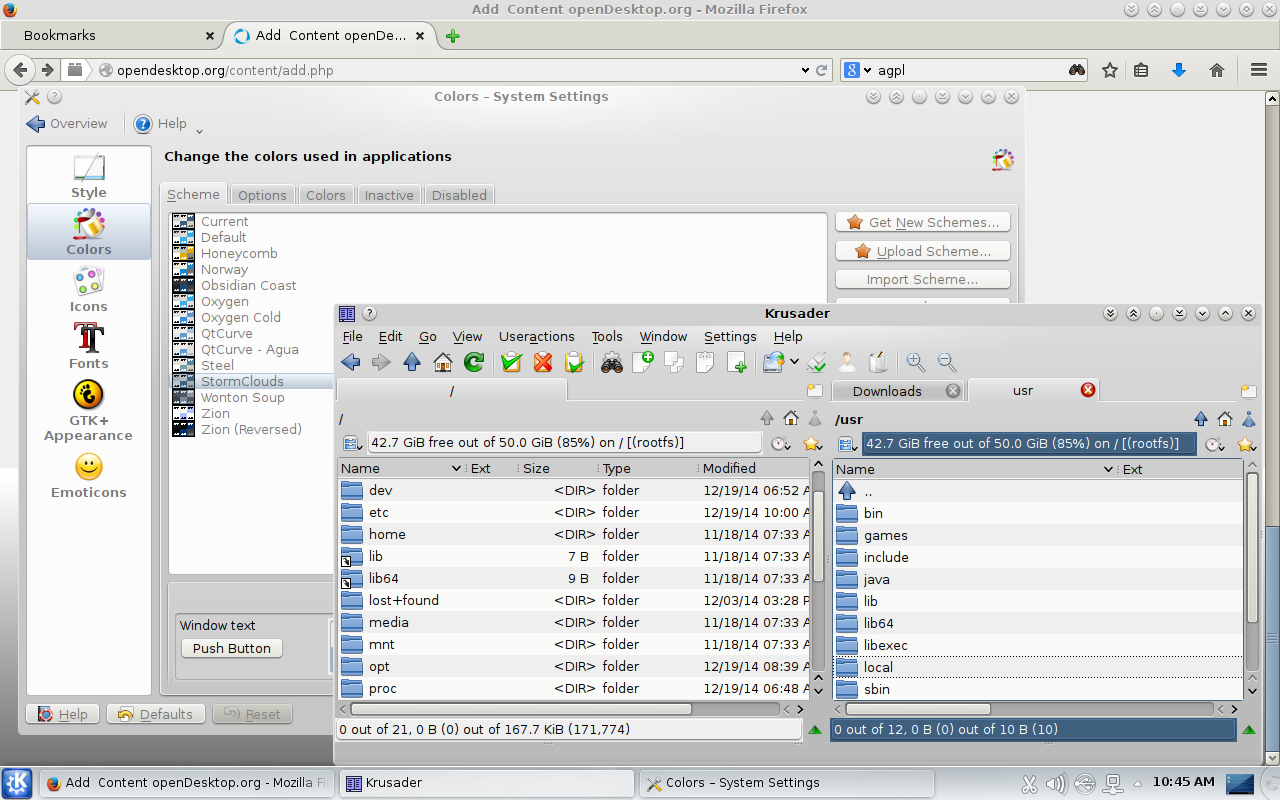Open Krusader's search with the binoculars icon
The height and width of the screenshot is (800, 1280).
[x=612, y=362]
